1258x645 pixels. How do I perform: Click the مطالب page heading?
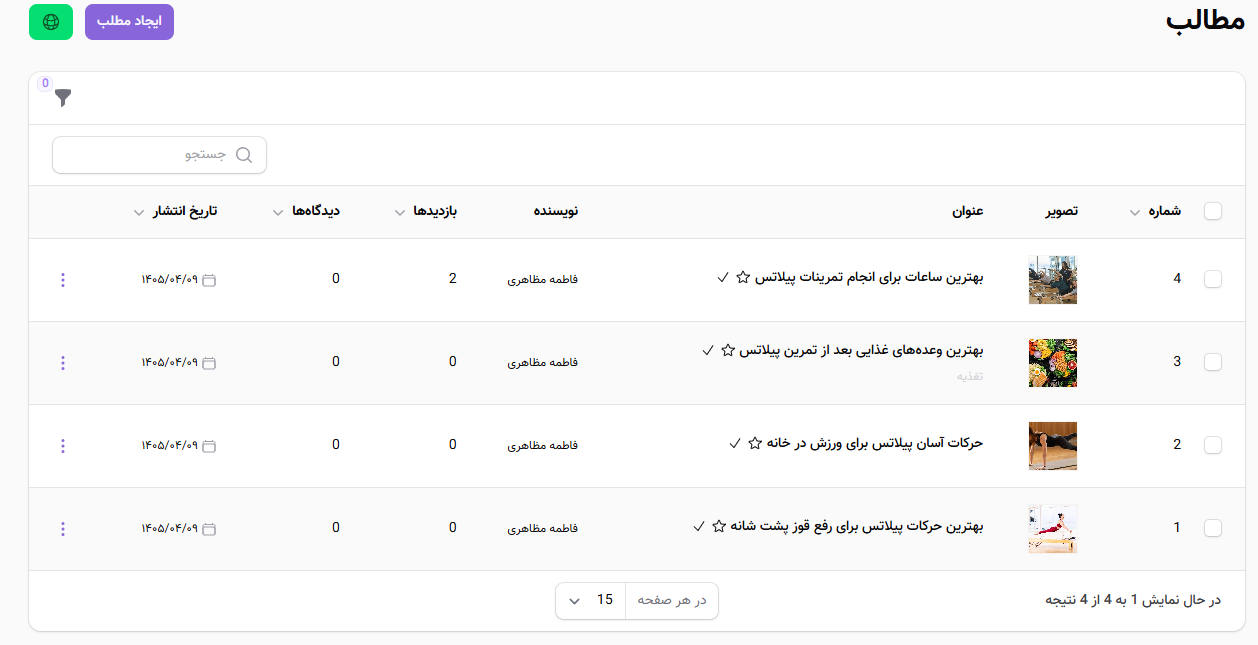click(x=1204, y=22)
